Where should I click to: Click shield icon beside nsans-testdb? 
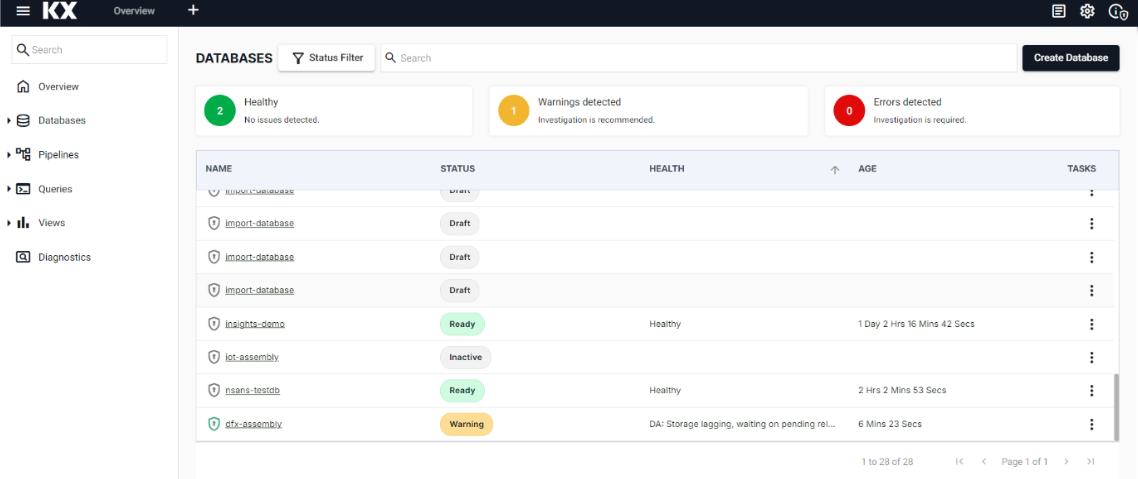tap(213, 390)
